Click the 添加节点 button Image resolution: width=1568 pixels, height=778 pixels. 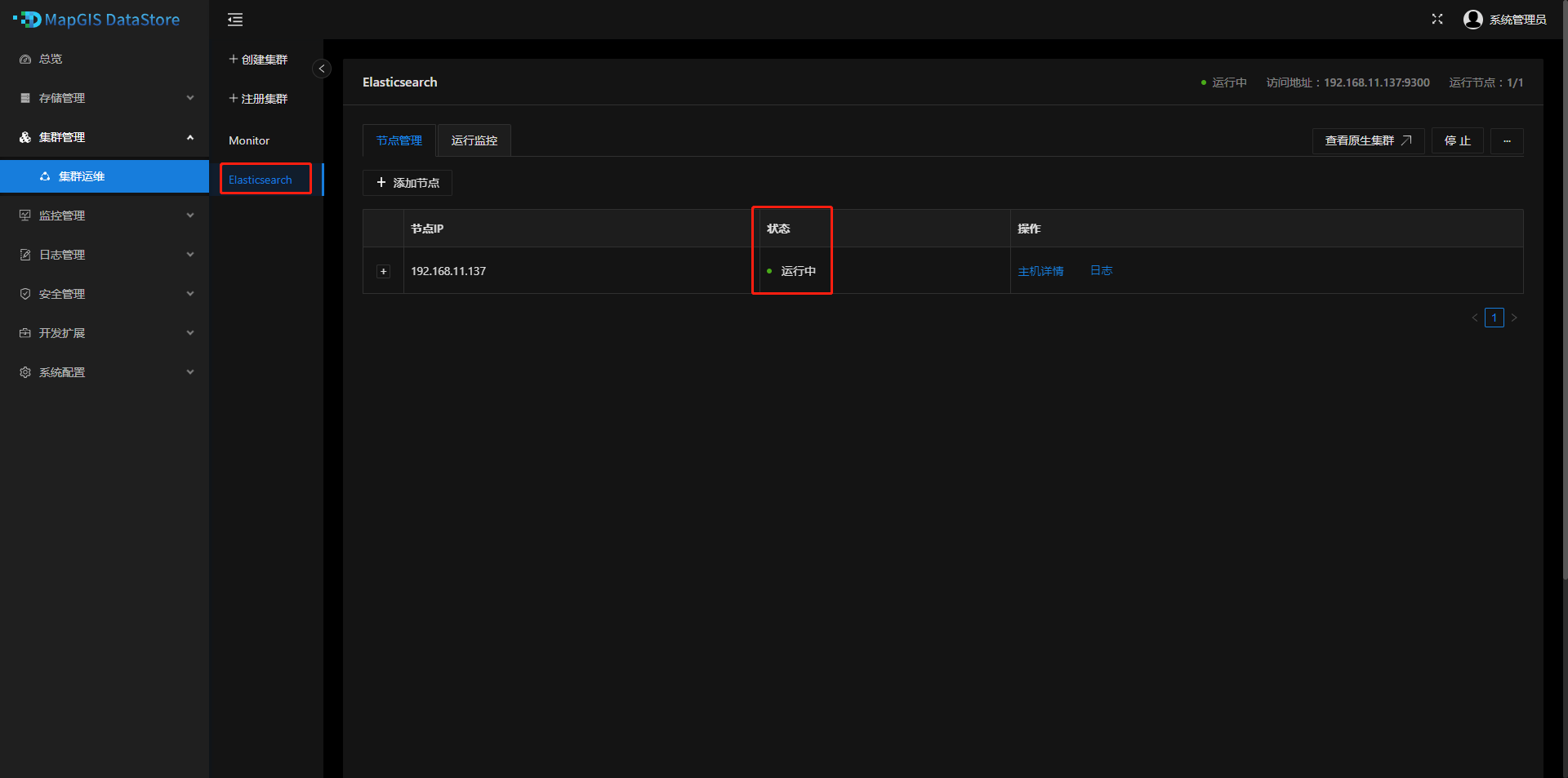point(408,183)
